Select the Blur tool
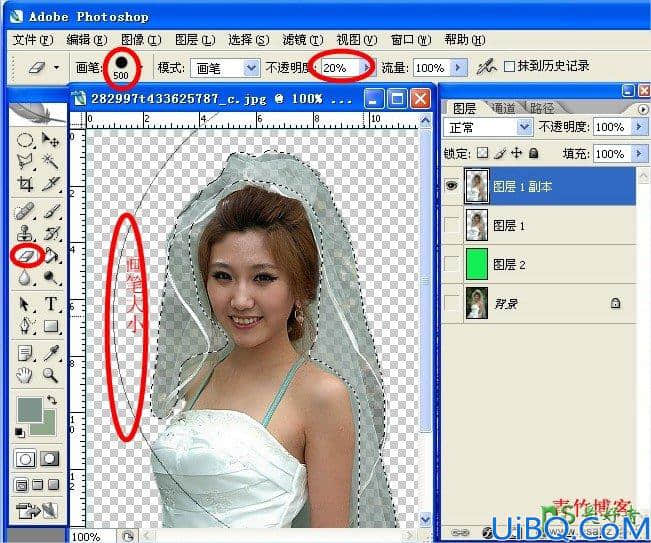This screenshot has height=543, width=651. (x=25, y=277)
